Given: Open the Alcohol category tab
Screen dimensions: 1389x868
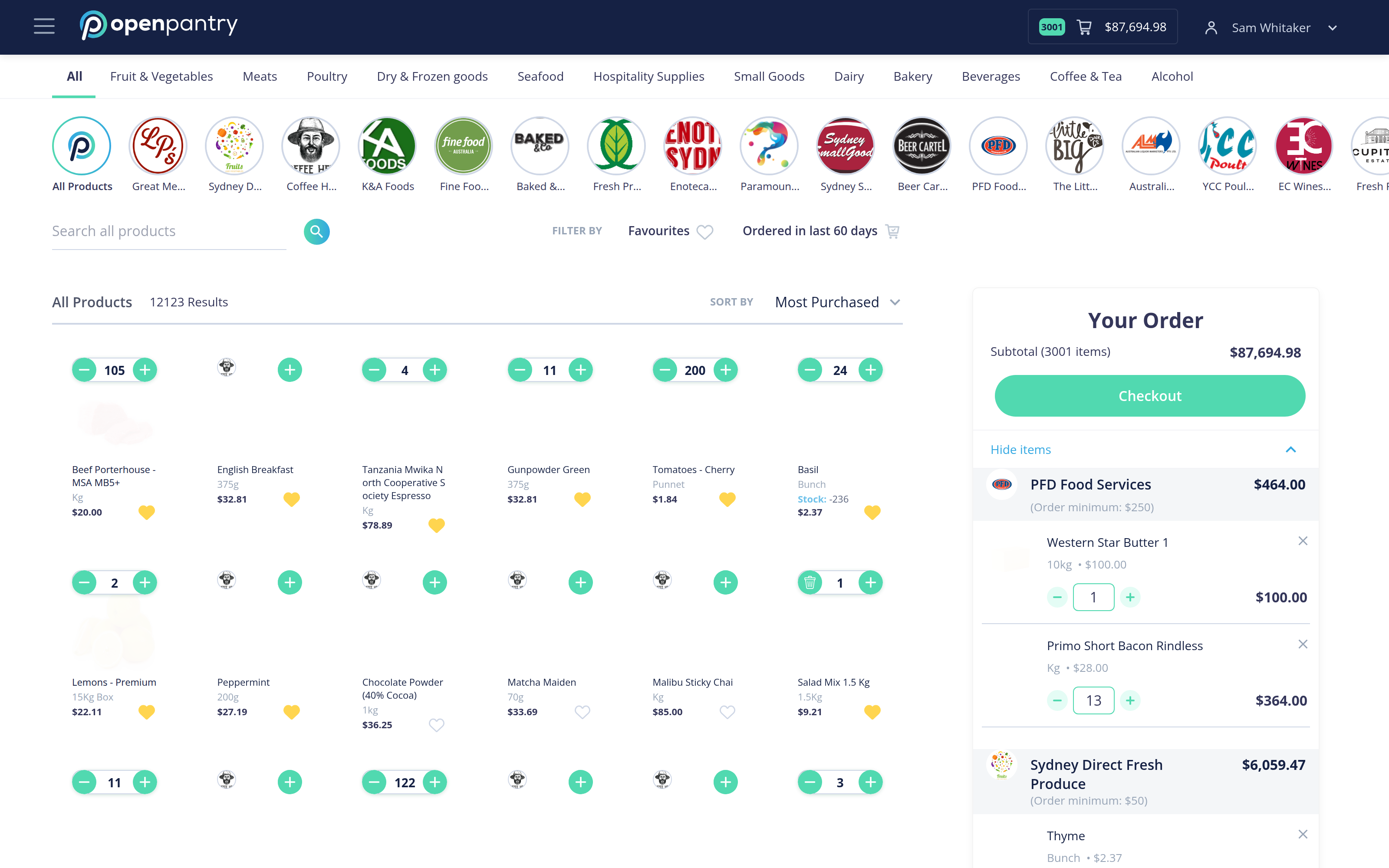Looking at the screenshot, I should coord(1172,76).
